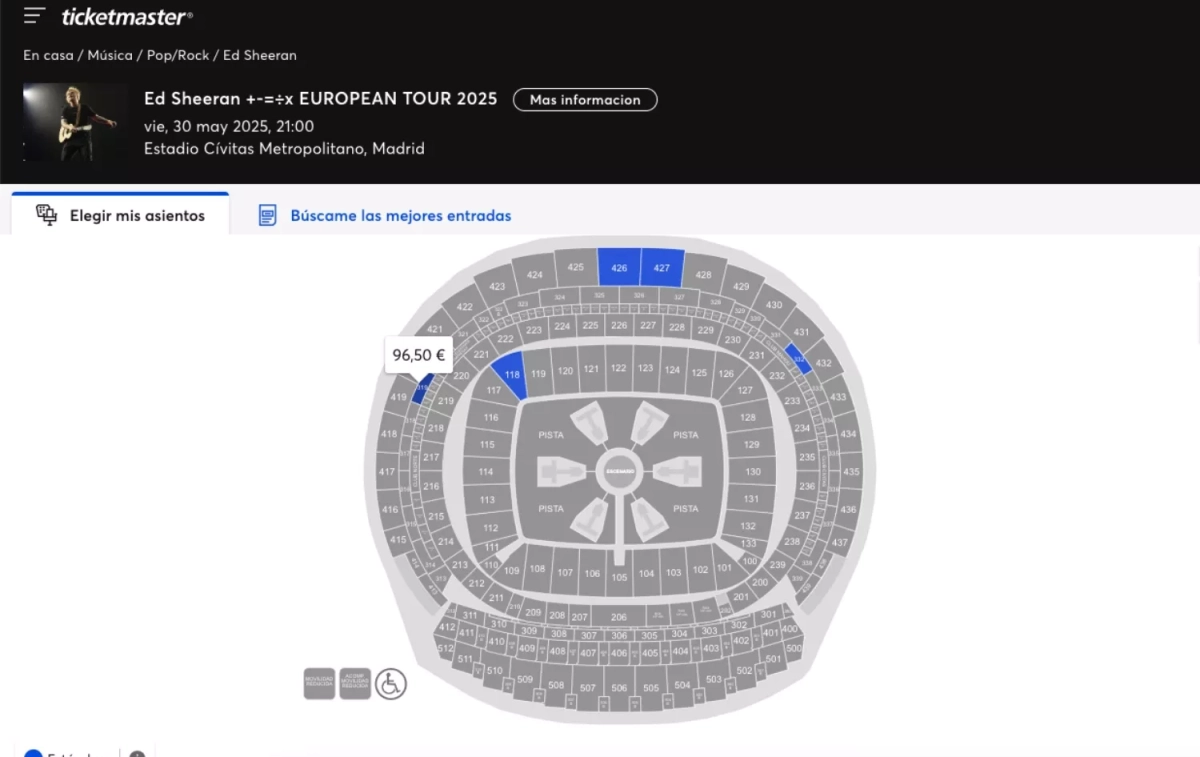The width and height of the screenshot is (1200, 757).
Task: Click the Ticketmaster logo
Action: pyautogui.click(x=126, y=17)
